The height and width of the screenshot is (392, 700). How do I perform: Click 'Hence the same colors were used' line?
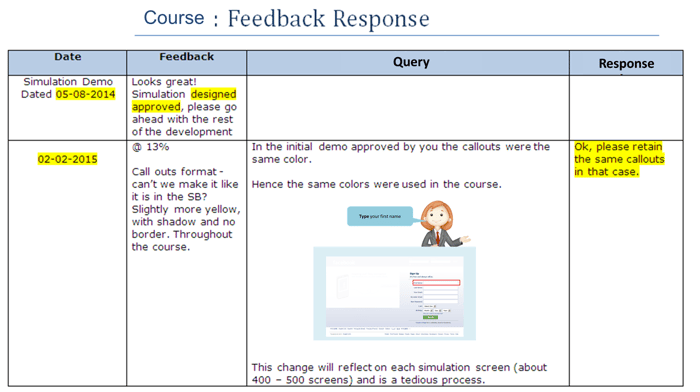(376, 184)
